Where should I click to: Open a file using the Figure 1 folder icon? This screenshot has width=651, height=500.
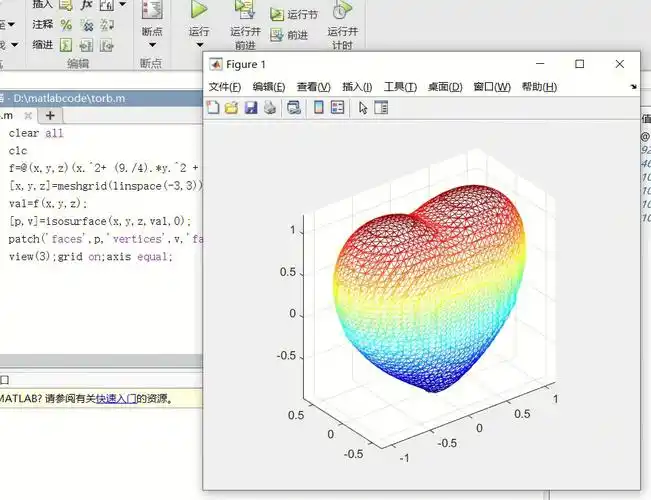(x=232, y=108)
